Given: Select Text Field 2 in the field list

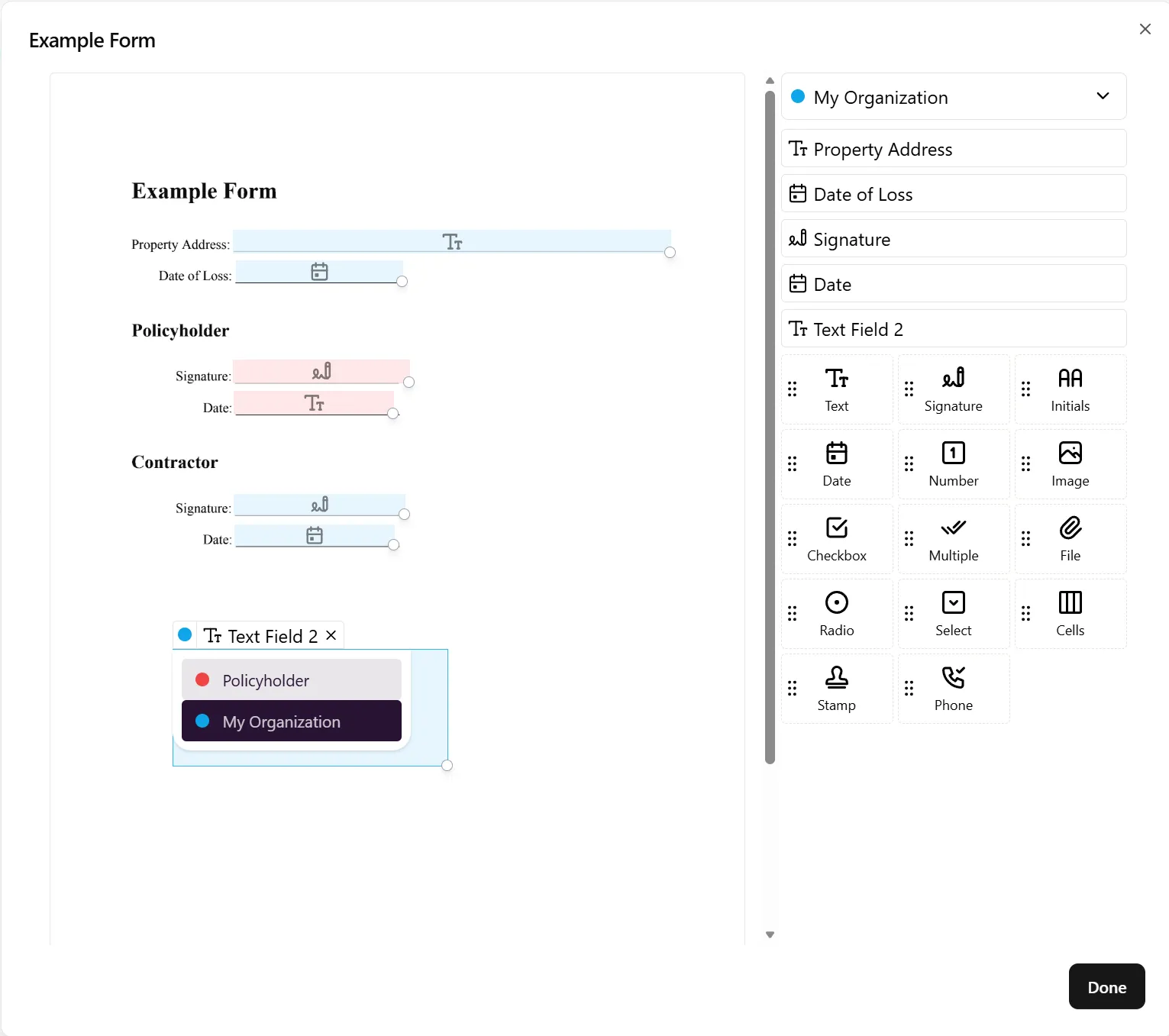Looking at the screenshot, I should [x=954, y=328].
